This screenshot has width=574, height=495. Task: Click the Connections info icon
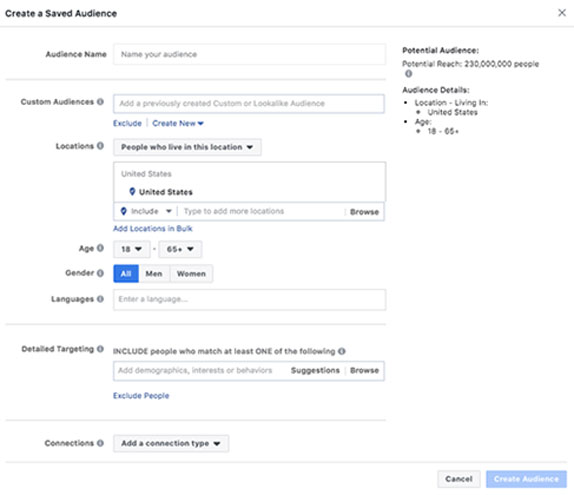100,443
